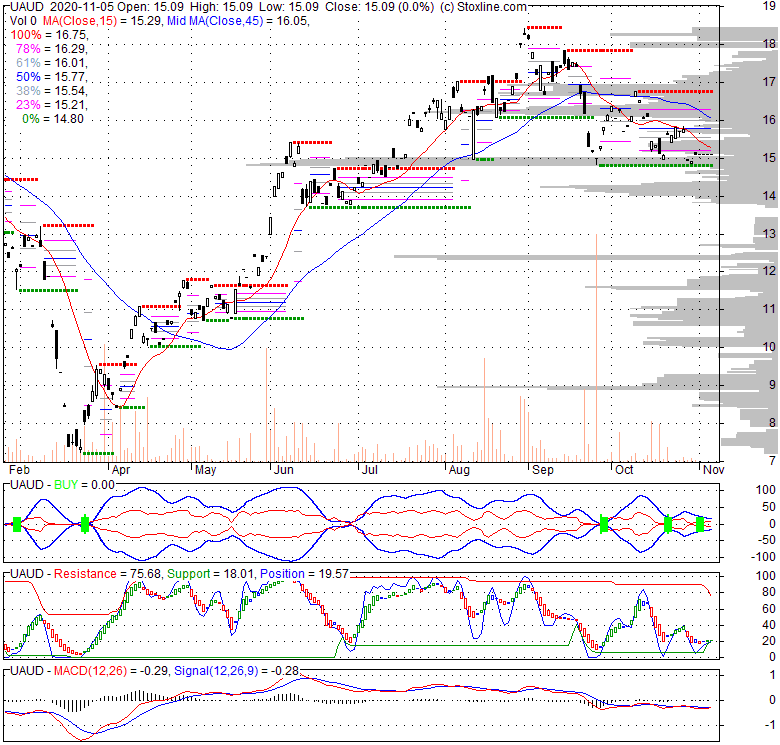Select the 0% = 14.80 level
Screen dimensions: 780x745
coord(53,119)
